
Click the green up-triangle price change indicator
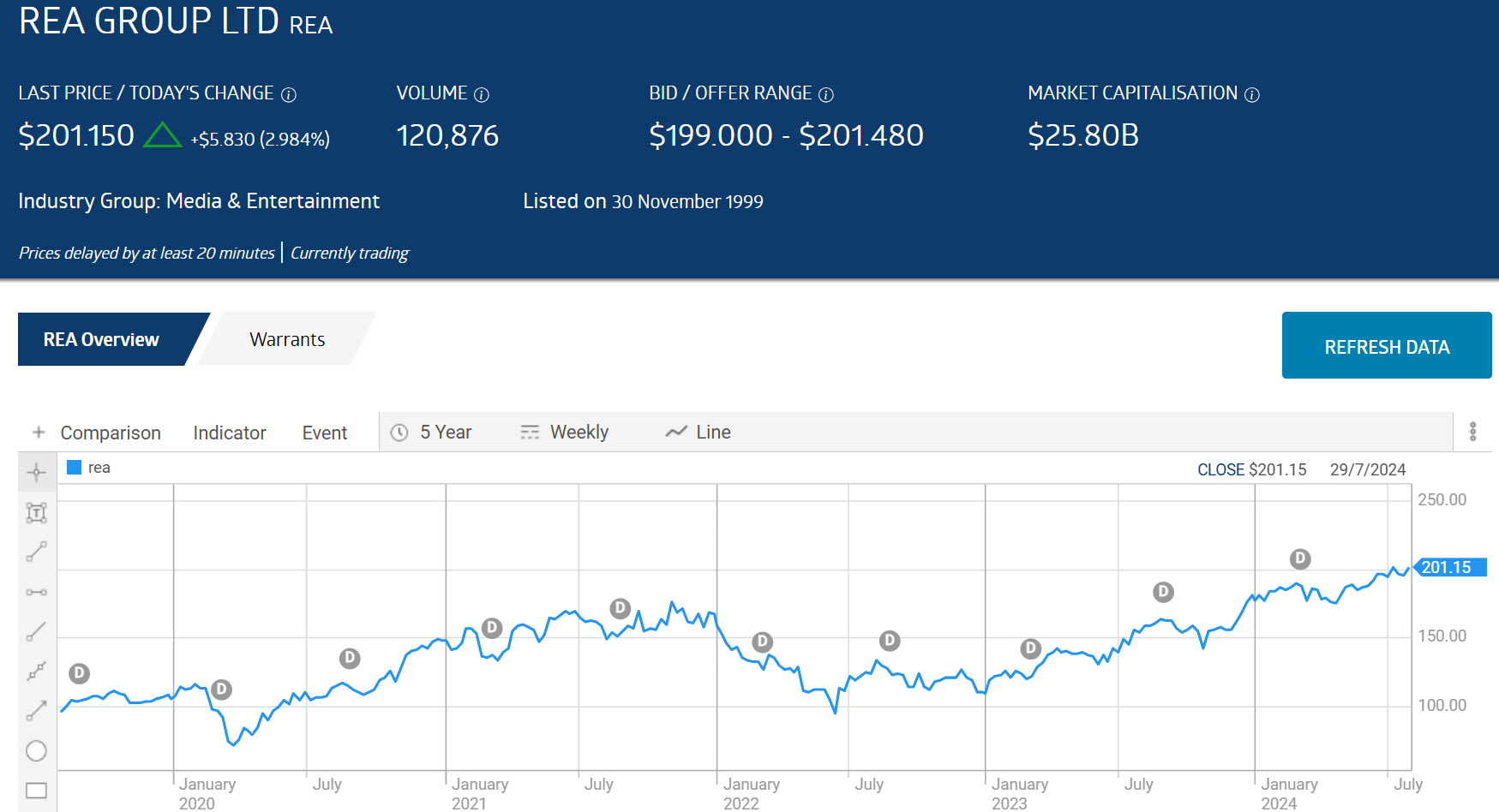tap(162, 135)
